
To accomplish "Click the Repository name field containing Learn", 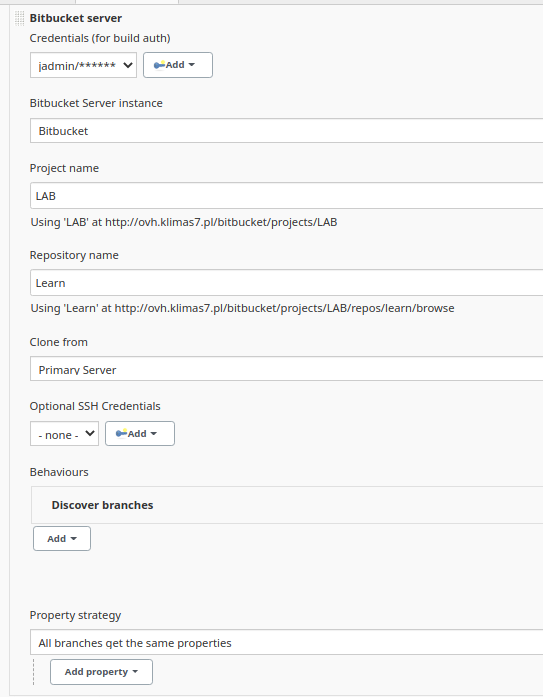I will [x=287, y=283].
